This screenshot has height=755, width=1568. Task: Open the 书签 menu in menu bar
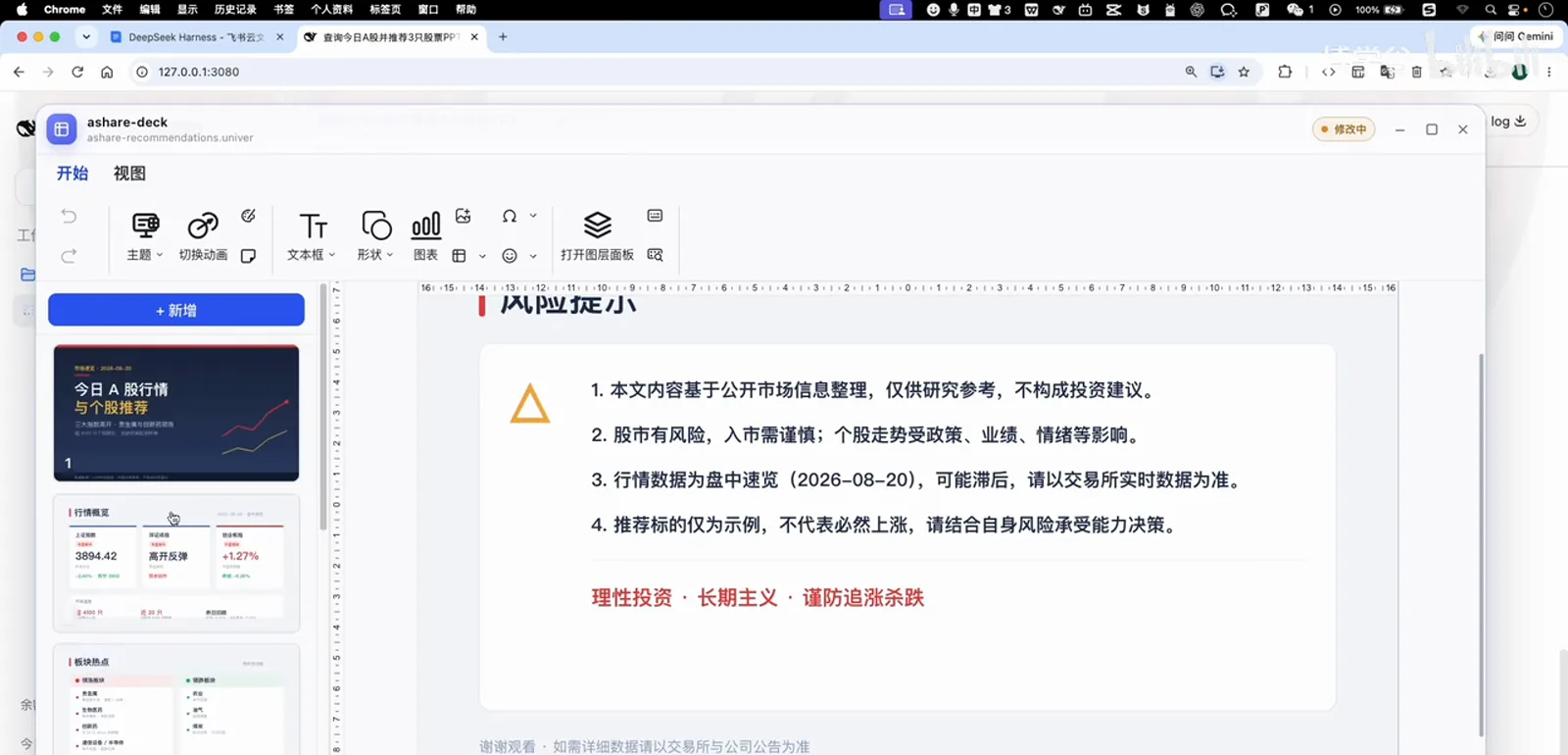click(284, 10)
